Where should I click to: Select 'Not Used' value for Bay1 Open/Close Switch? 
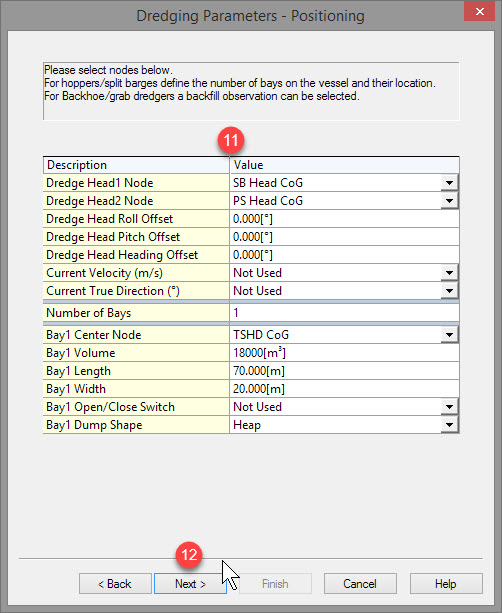point(335,407)
